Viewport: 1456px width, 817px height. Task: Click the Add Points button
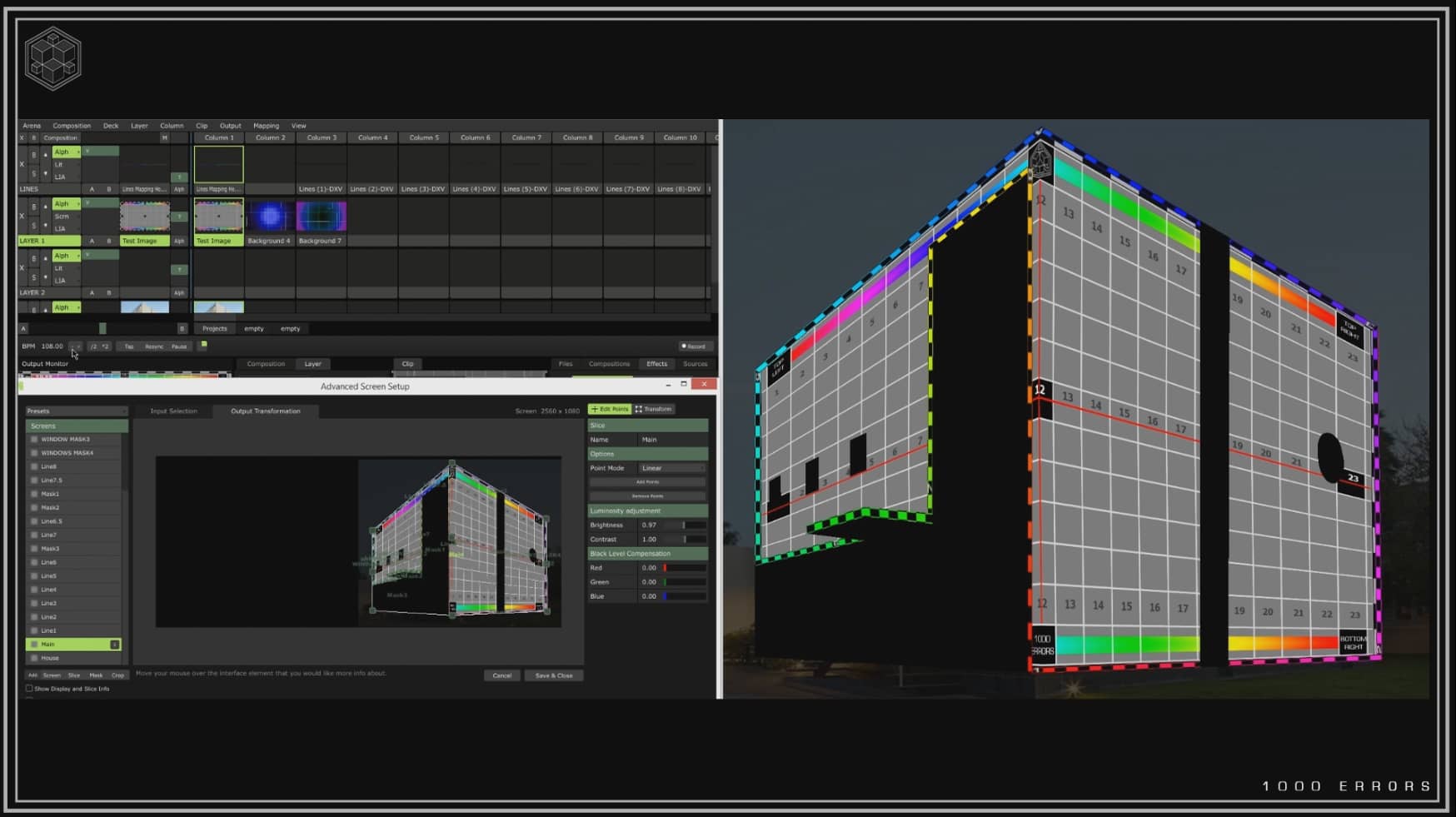(x=647, y=482)
